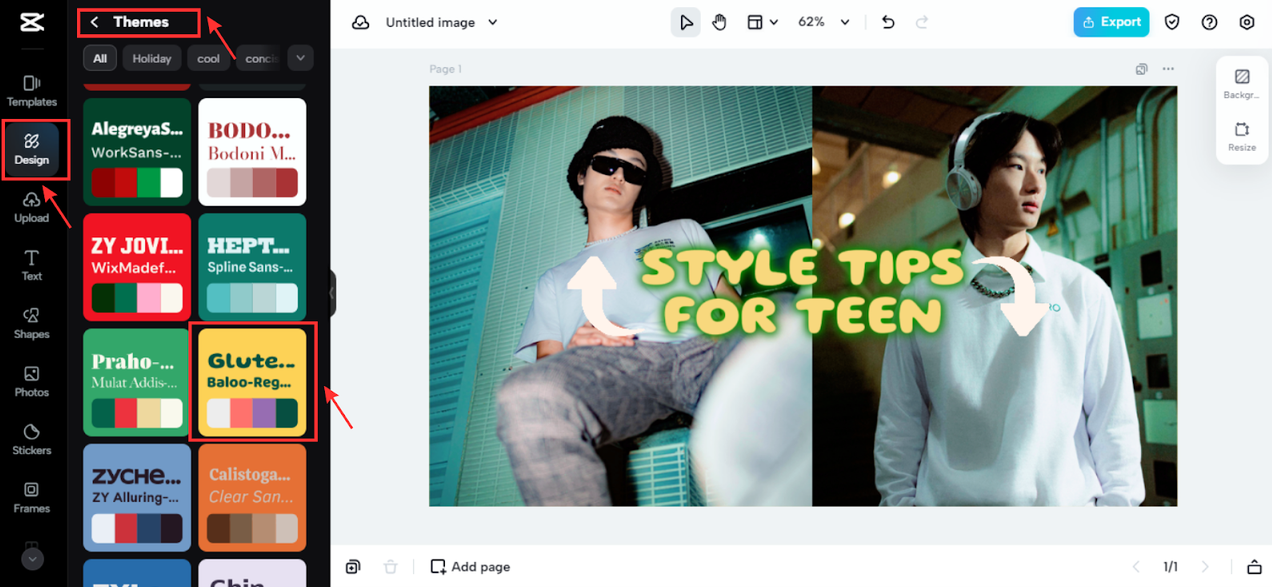Open the Resize option
Viewport: 1272px width, 587px height.
[x=1242, y=137]
